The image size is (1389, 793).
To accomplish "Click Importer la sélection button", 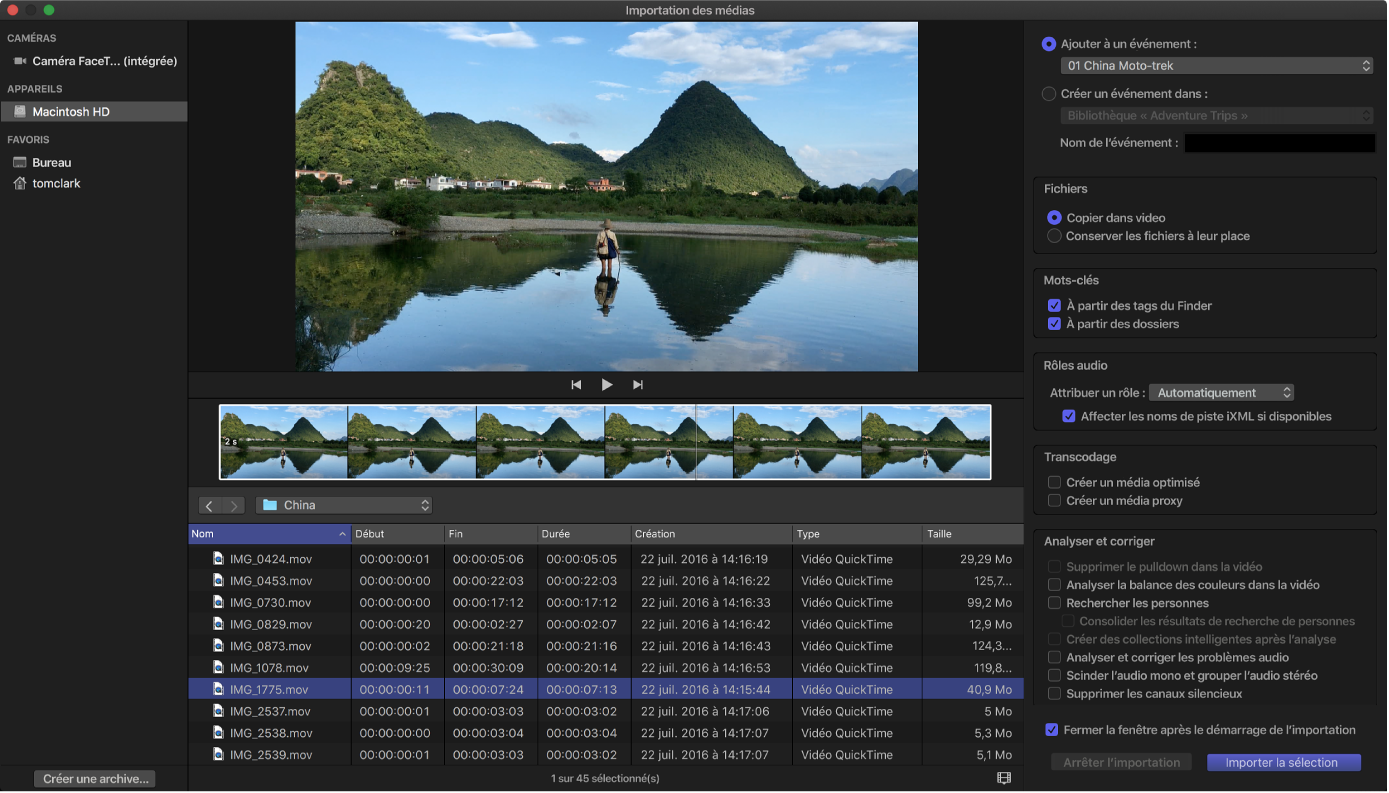I will click(1283, 762).
